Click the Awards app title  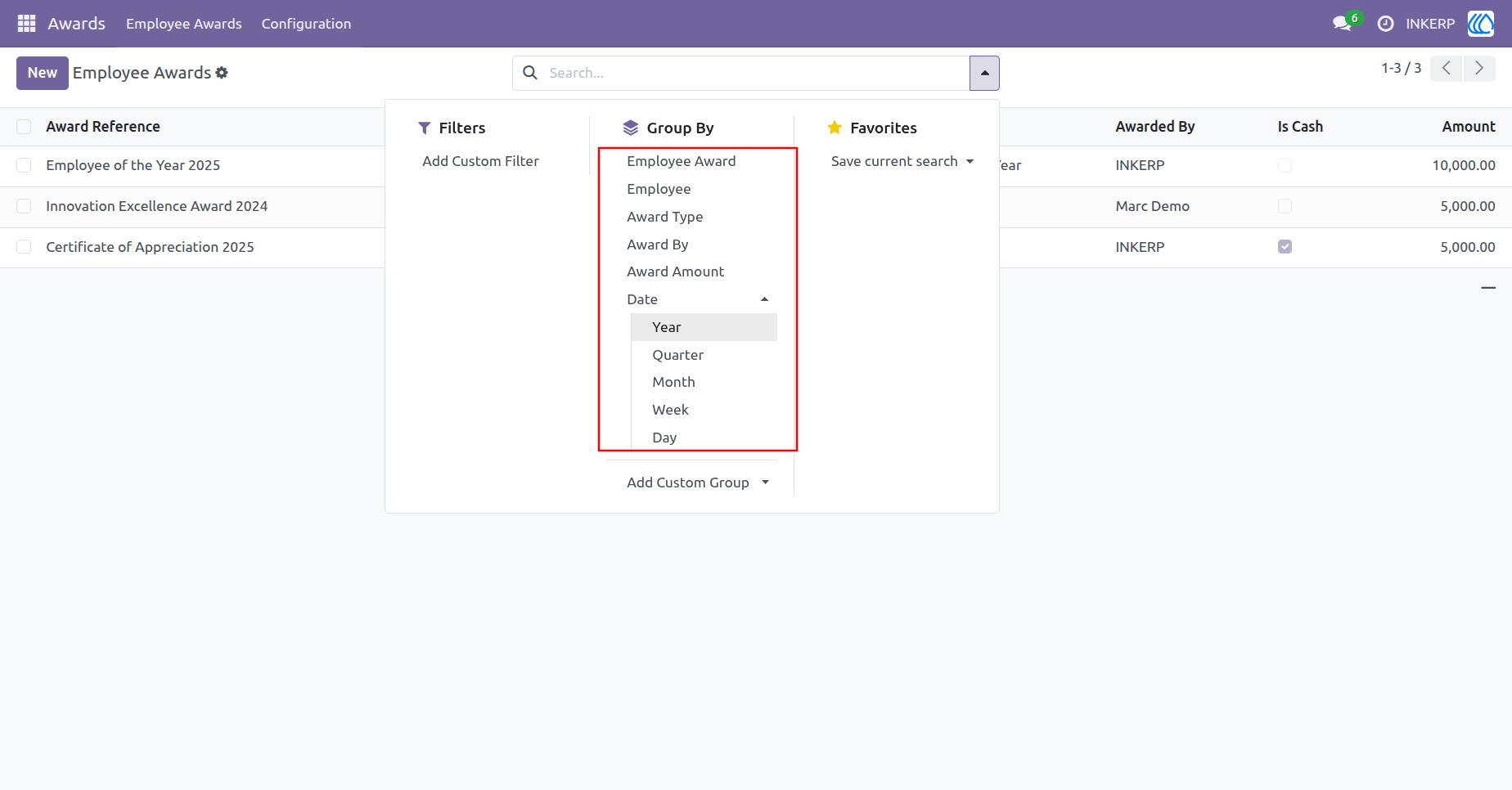coord(76,24)
